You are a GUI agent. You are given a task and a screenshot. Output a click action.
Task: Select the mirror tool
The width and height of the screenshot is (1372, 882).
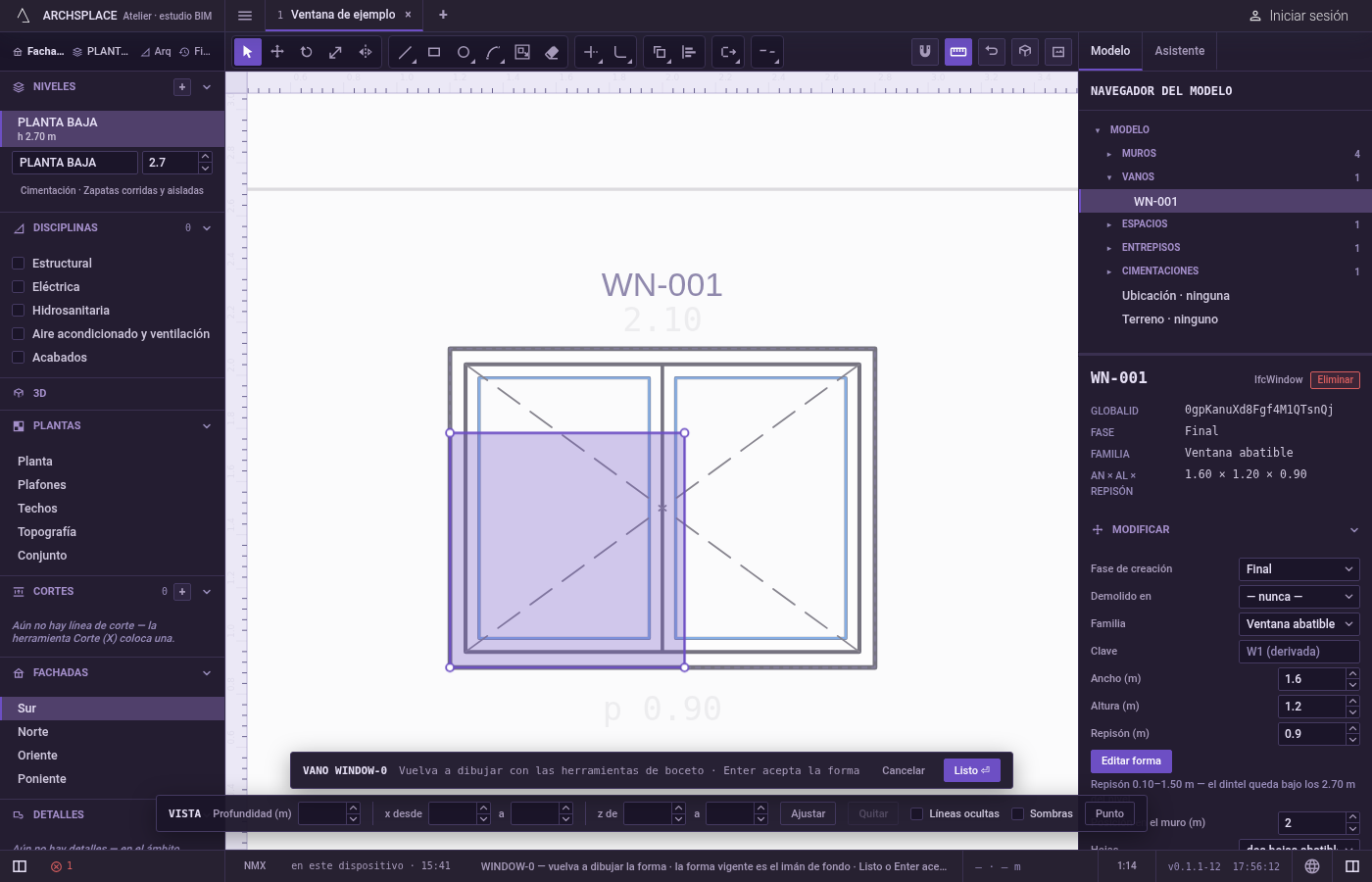366,52
